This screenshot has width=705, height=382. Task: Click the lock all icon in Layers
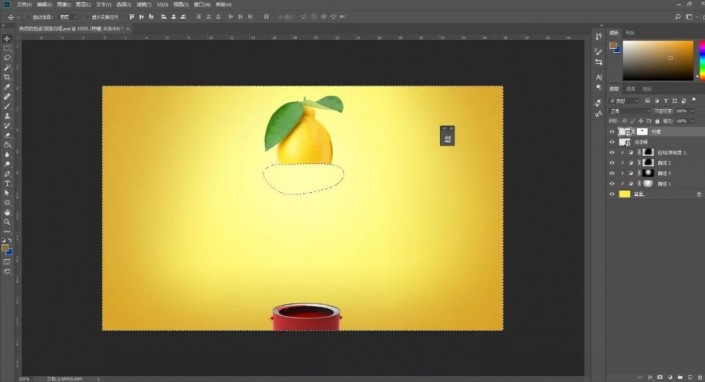click(x=657, y=121)
